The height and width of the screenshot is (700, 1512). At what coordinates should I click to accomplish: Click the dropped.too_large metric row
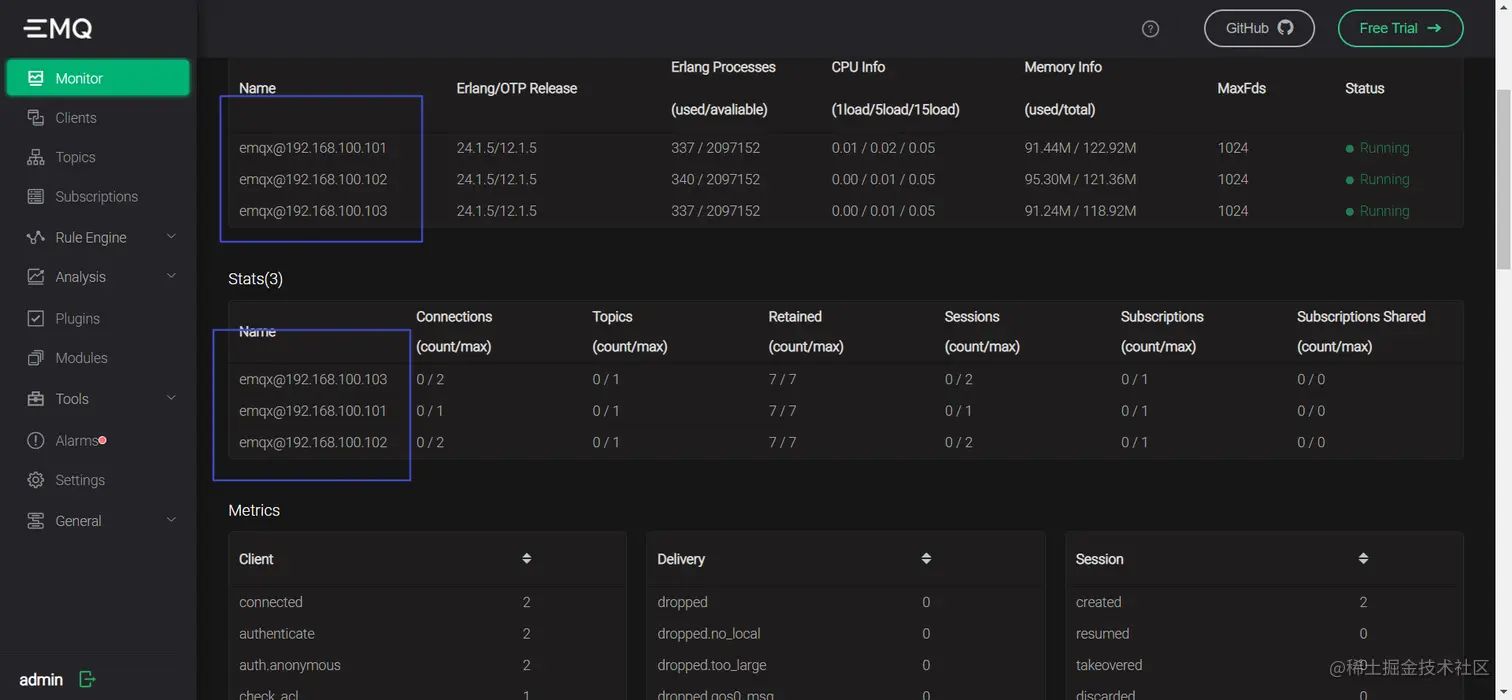pyautogui.click(x=845, y=665)
